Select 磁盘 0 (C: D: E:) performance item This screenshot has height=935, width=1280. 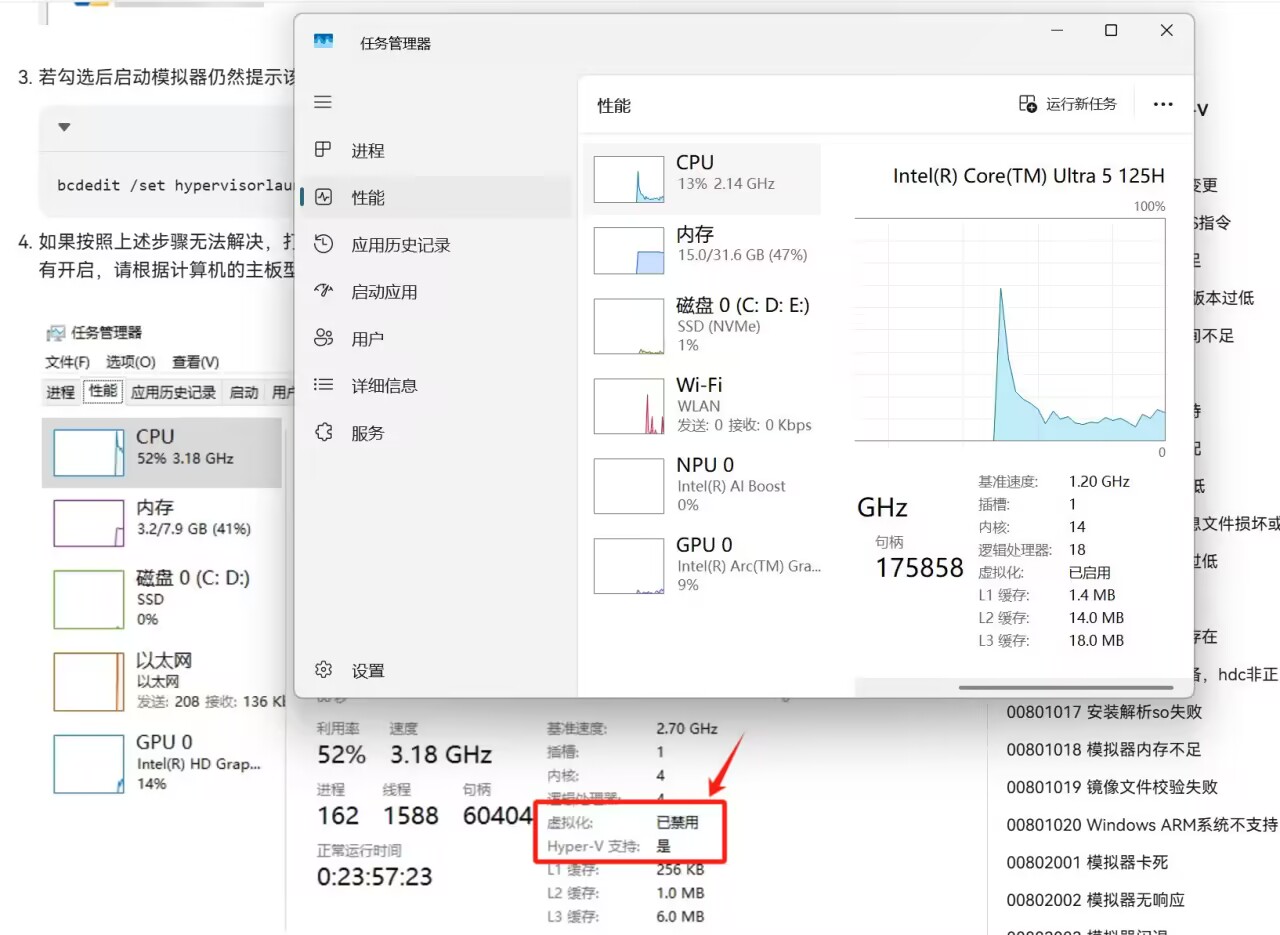tap(702, 325)
